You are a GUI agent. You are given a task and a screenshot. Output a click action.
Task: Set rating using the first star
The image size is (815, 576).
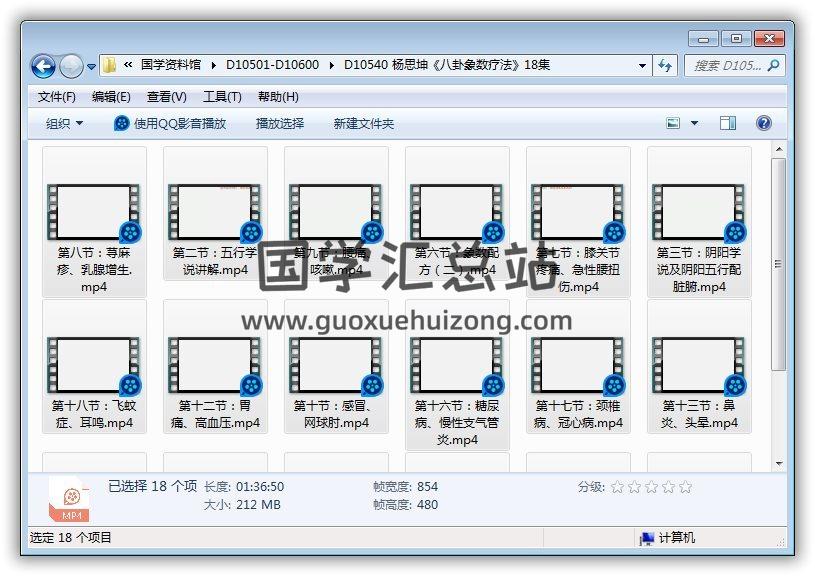(617, 487)
